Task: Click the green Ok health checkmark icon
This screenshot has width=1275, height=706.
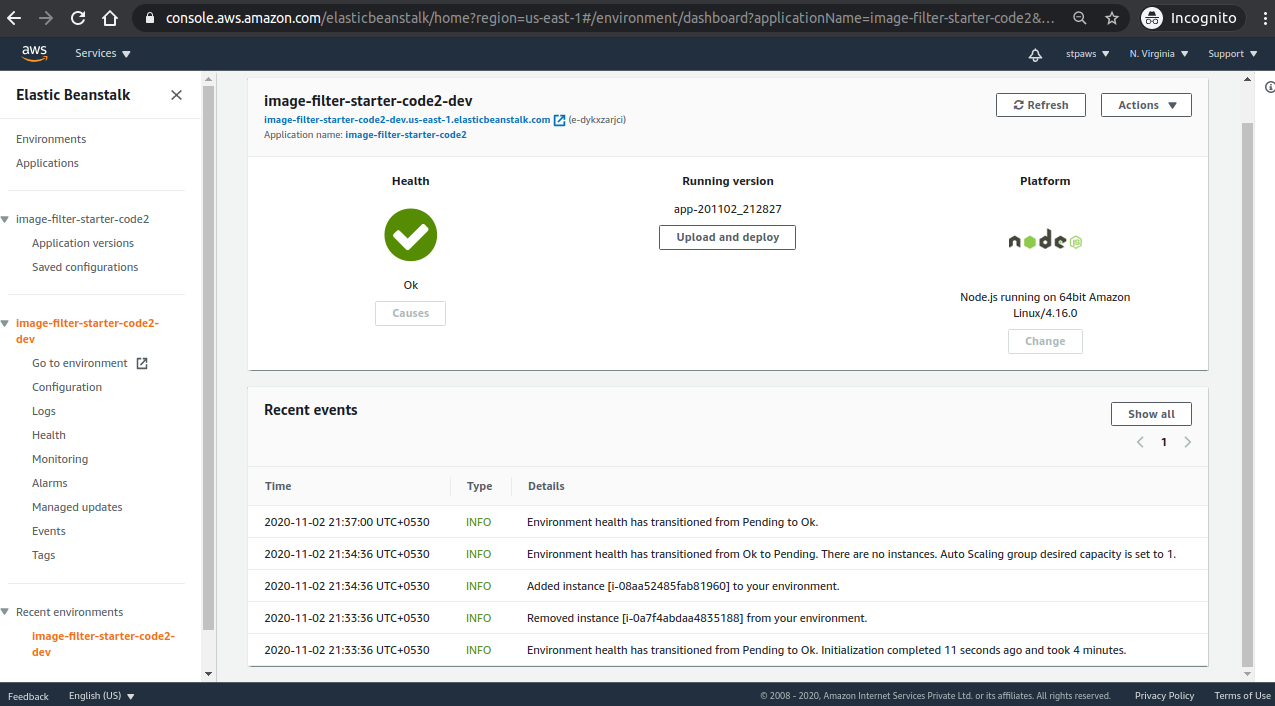Action: 411,235
